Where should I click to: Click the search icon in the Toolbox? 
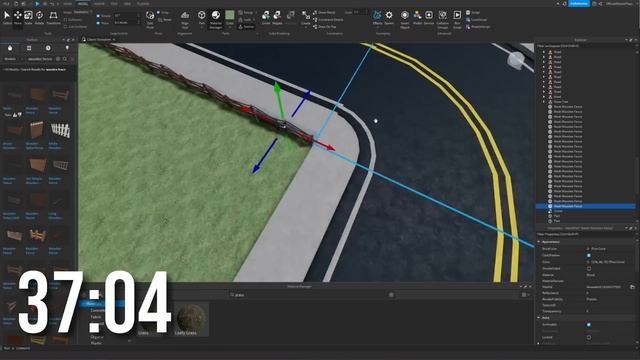coord(64,59)
